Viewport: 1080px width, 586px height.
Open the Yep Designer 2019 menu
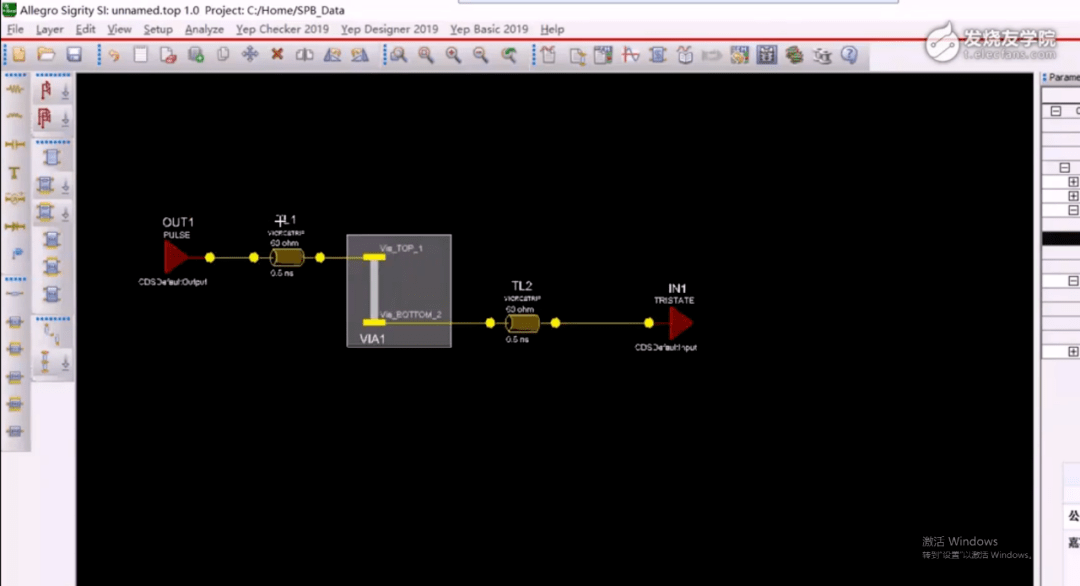click(389, 29)
